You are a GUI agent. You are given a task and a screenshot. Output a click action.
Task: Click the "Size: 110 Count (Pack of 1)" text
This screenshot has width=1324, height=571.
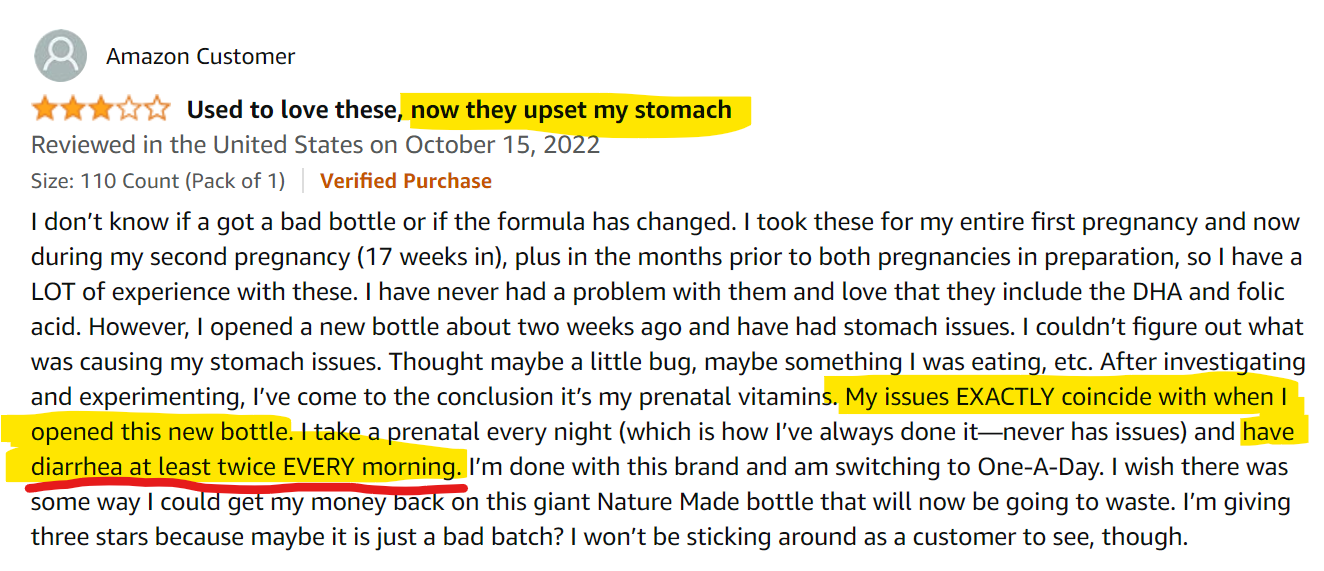(158, 181)
